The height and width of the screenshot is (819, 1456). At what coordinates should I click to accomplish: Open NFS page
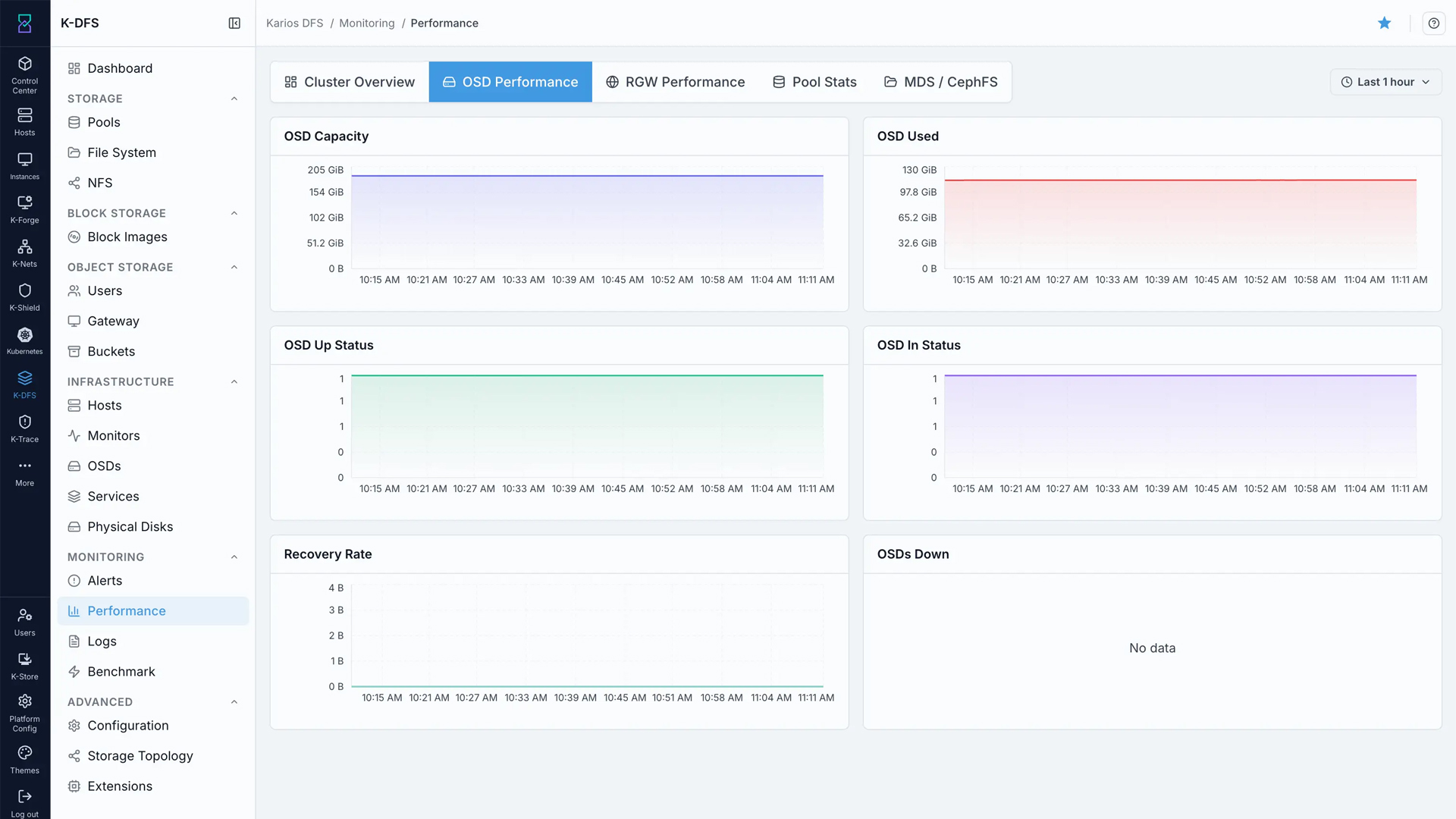(x=153, y=183)
